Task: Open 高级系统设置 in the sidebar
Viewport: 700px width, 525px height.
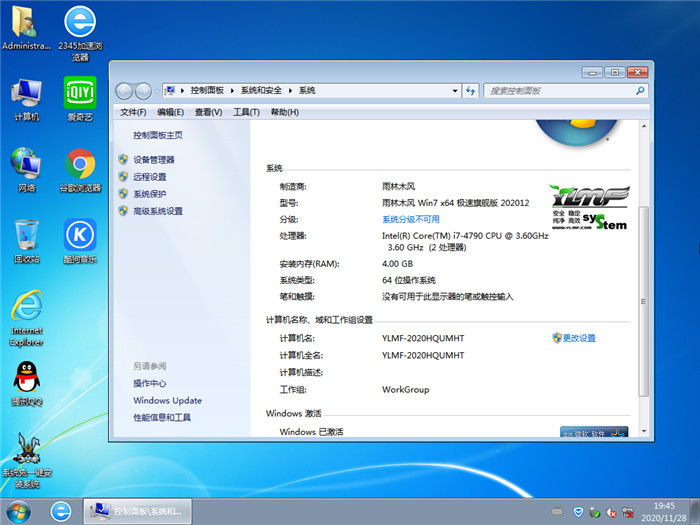Action: [x=158, y=211]
